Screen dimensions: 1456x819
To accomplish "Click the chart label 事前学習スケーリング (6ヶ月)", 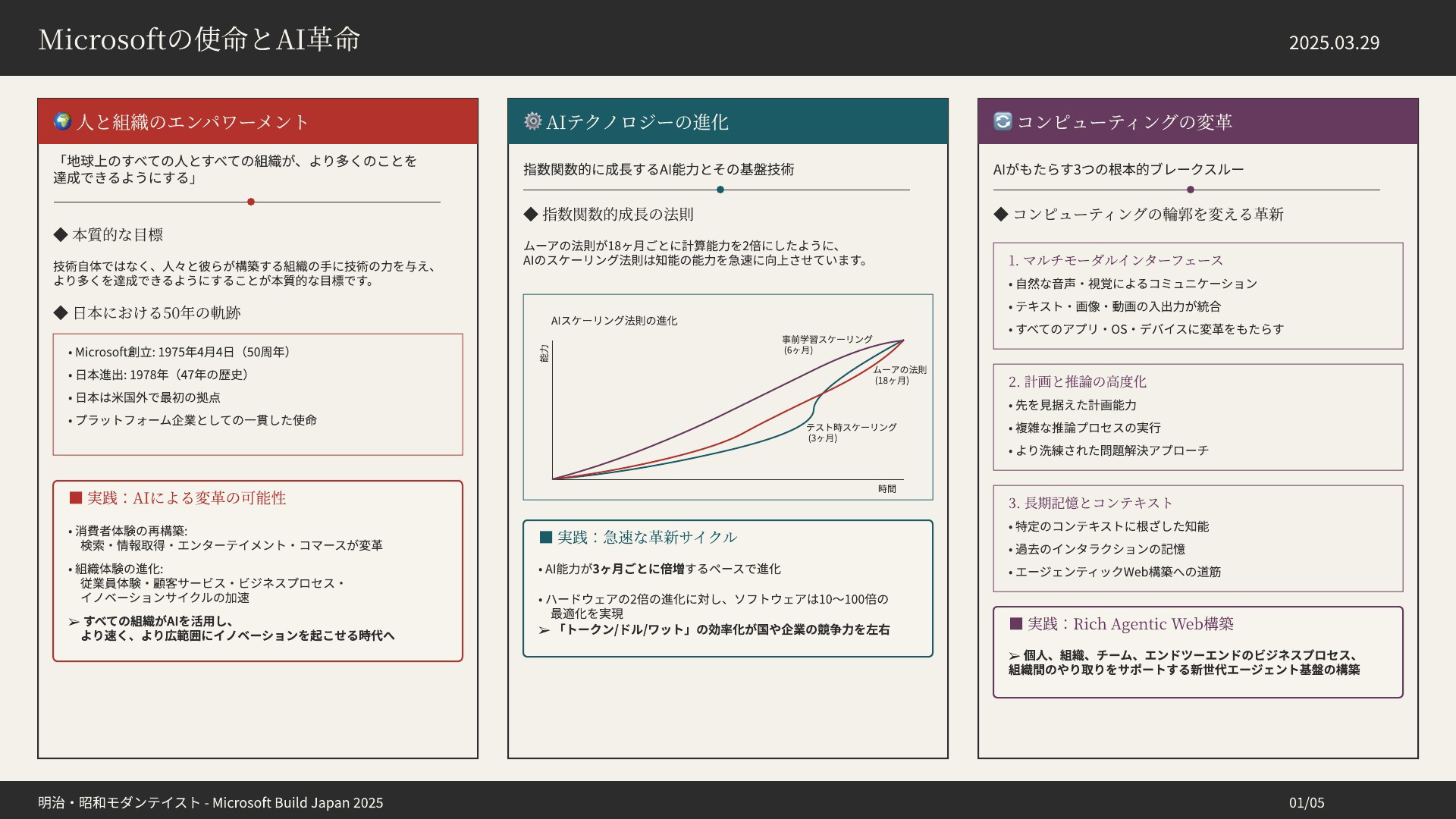I will tap(827, 344).
